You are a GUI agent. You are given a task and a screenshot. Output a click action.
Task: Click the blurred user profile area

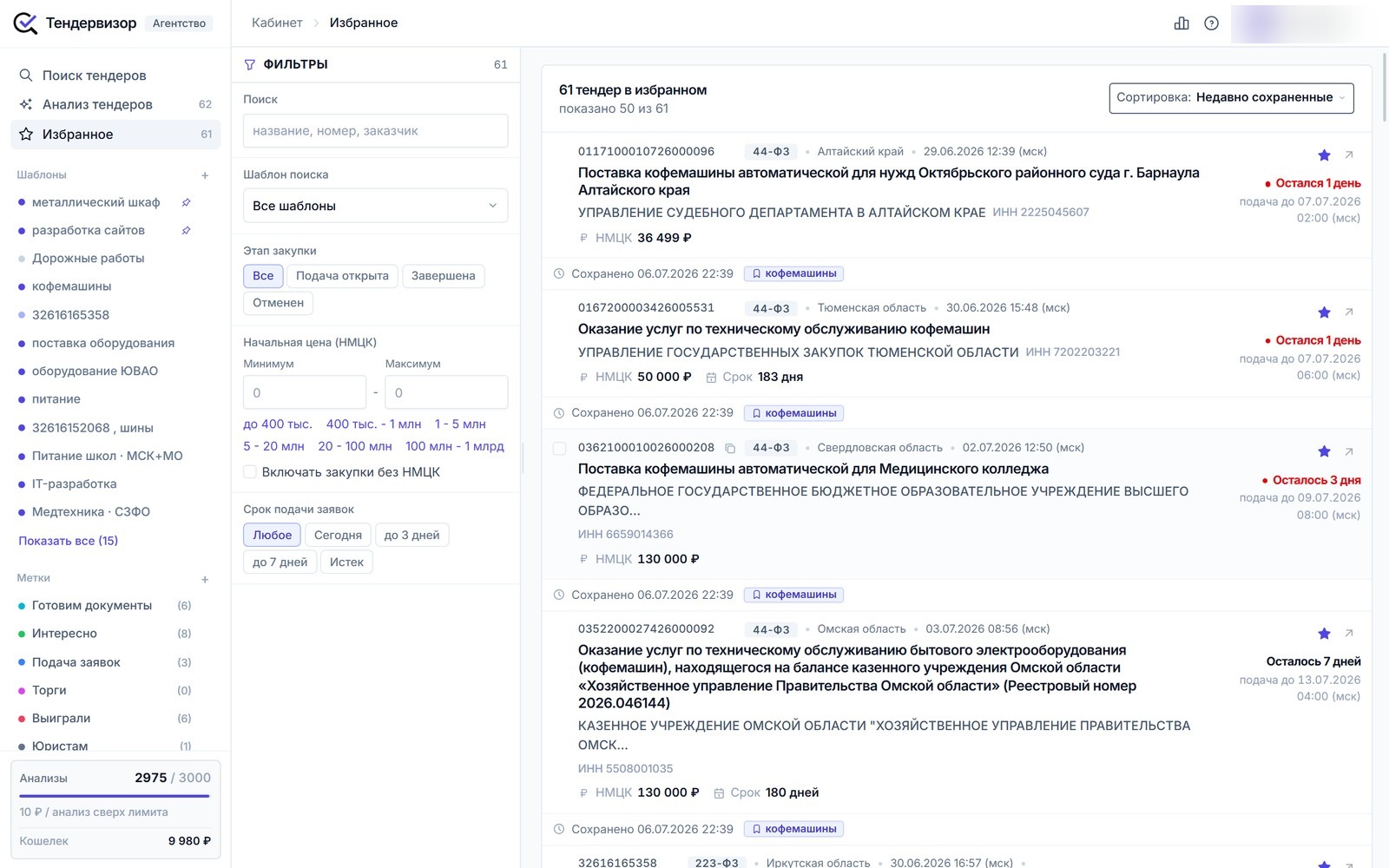click(x=1300, y=23)
